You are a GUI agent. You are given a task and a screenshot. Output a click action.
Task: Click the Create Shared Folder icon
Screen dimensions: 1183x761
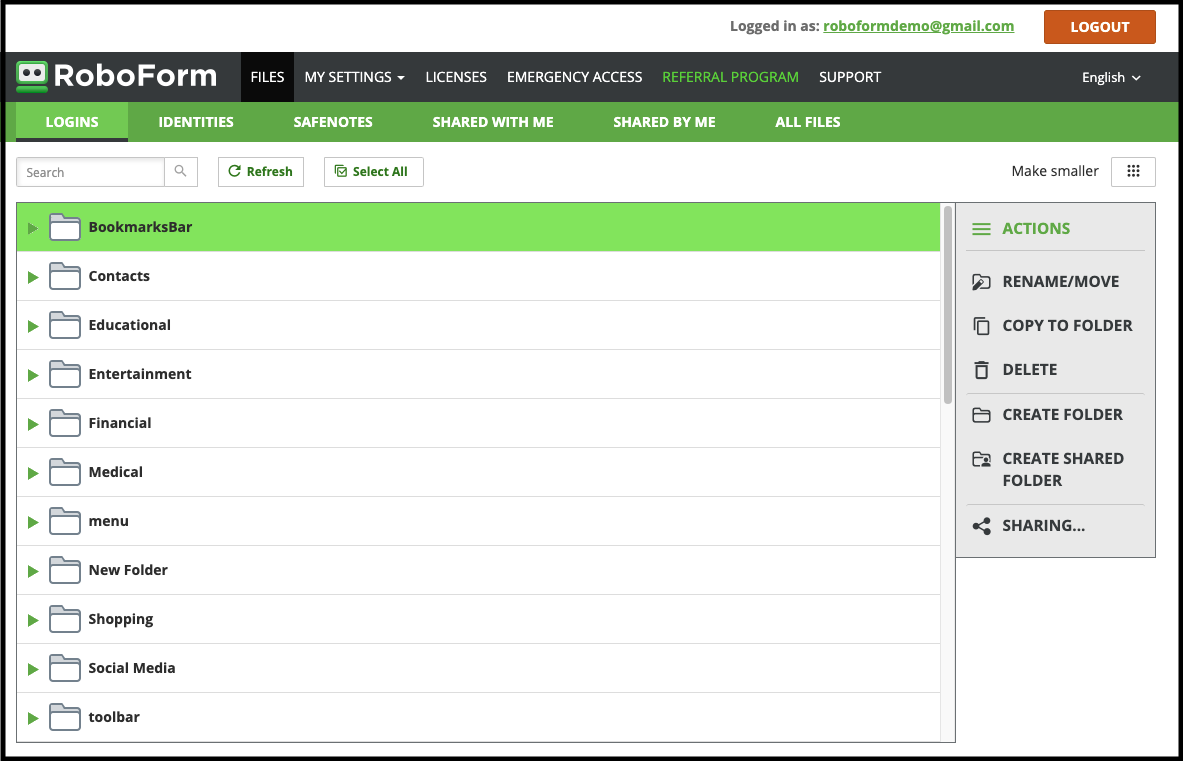coord(981,459)
